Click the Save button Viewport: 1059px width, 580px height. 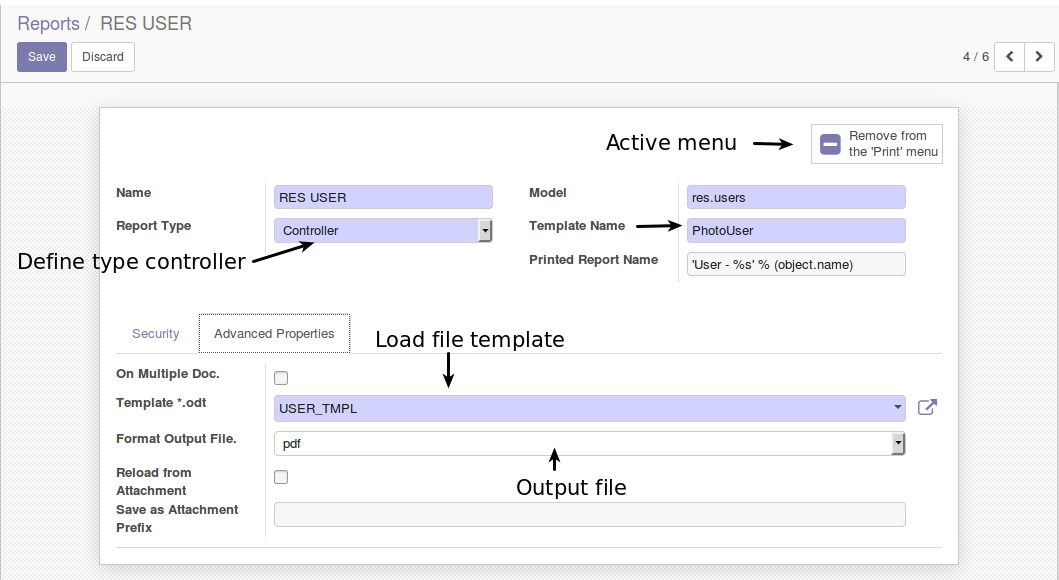[x=42, y=57]
